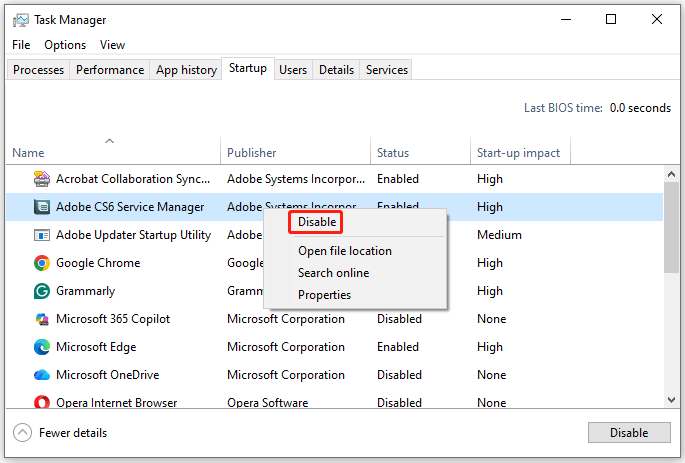Sort by the Name column header
This screenshot has width=685, height=463.
pos(113,153)
